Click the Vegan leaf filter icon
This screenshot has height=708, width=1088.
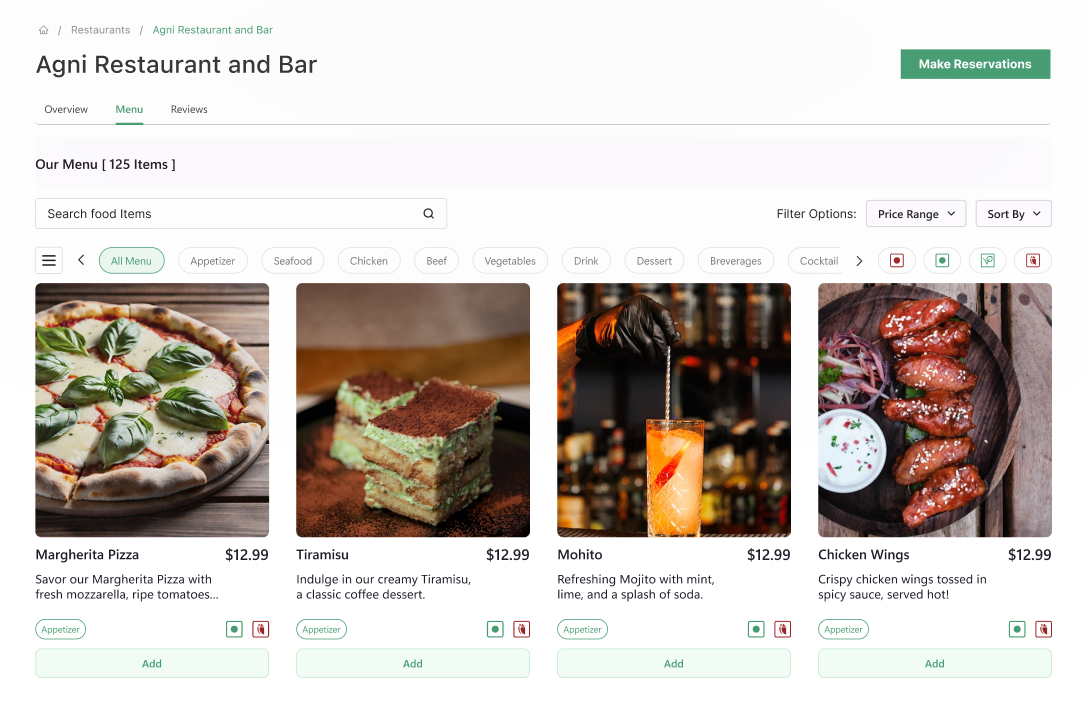click(987, 260)
